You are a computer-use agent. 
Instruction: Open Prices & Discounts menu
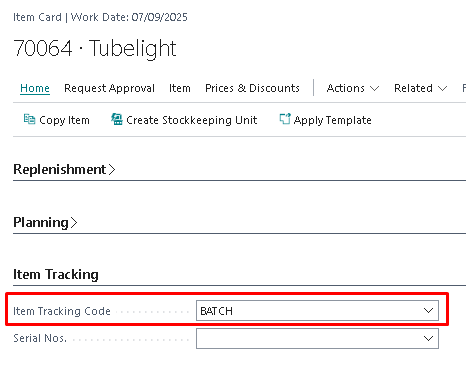[x=252, y=88]
